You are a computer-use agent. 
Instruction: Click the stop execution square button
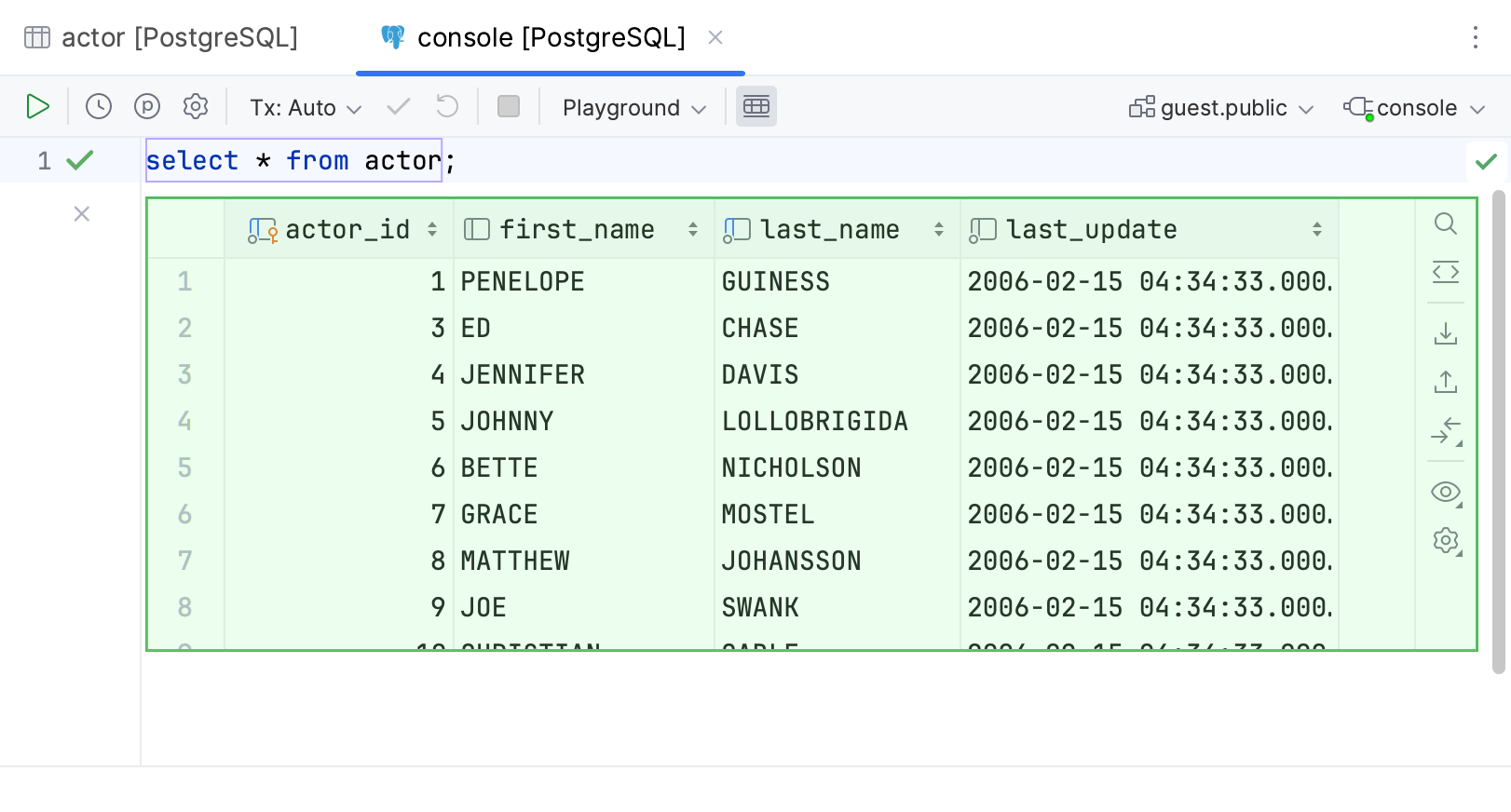click(509, 107)
